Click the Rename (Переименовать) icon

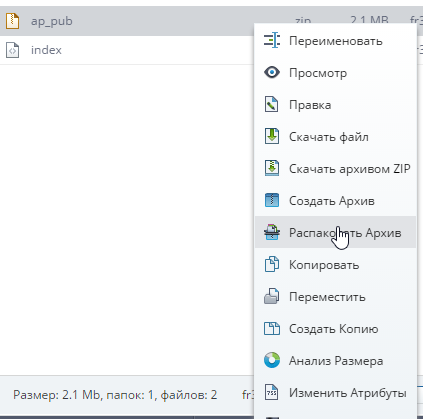(272, 41)
